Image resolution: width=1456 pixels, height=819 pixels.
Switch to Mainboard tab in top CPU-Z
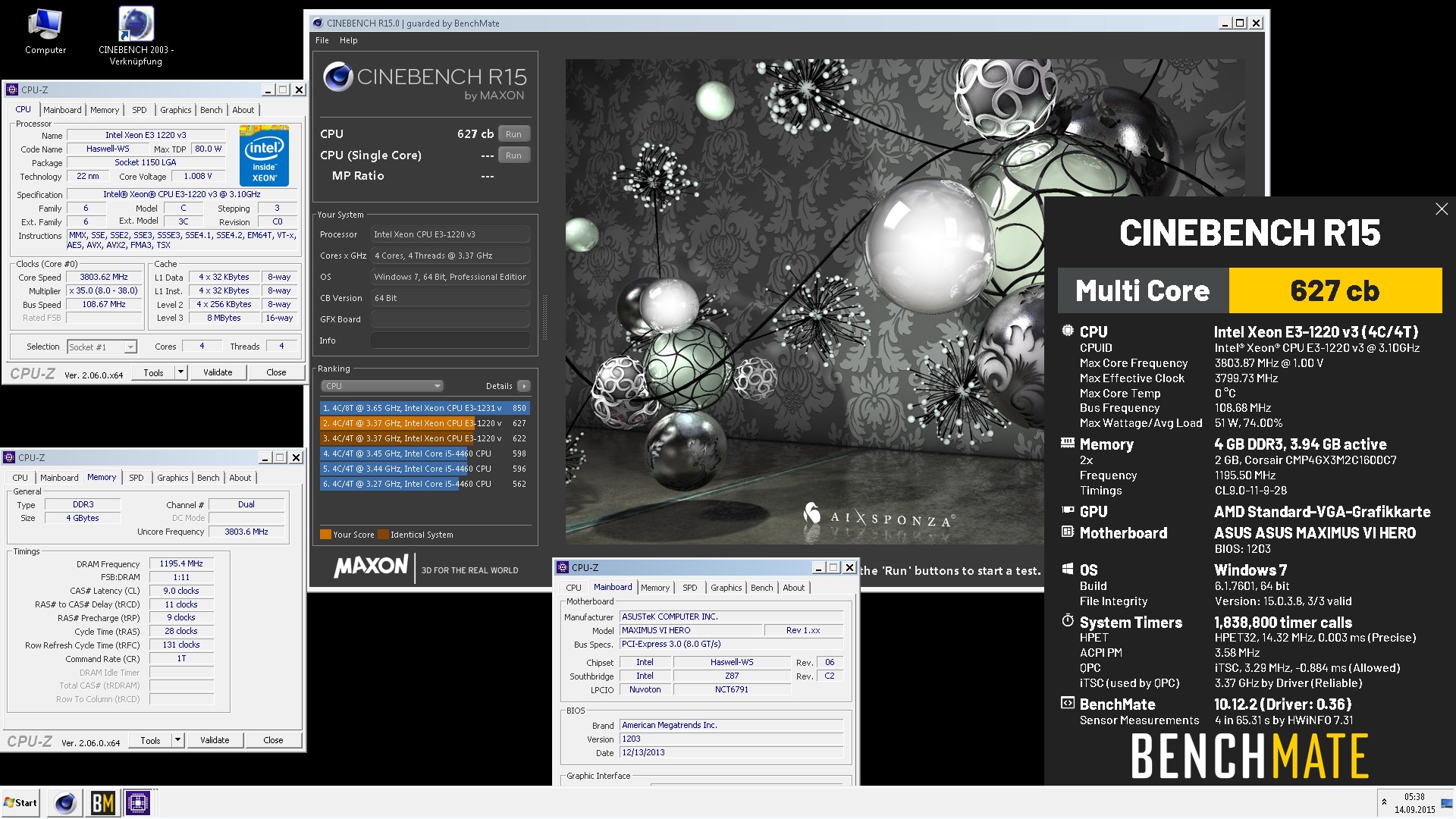click(62, 110)
